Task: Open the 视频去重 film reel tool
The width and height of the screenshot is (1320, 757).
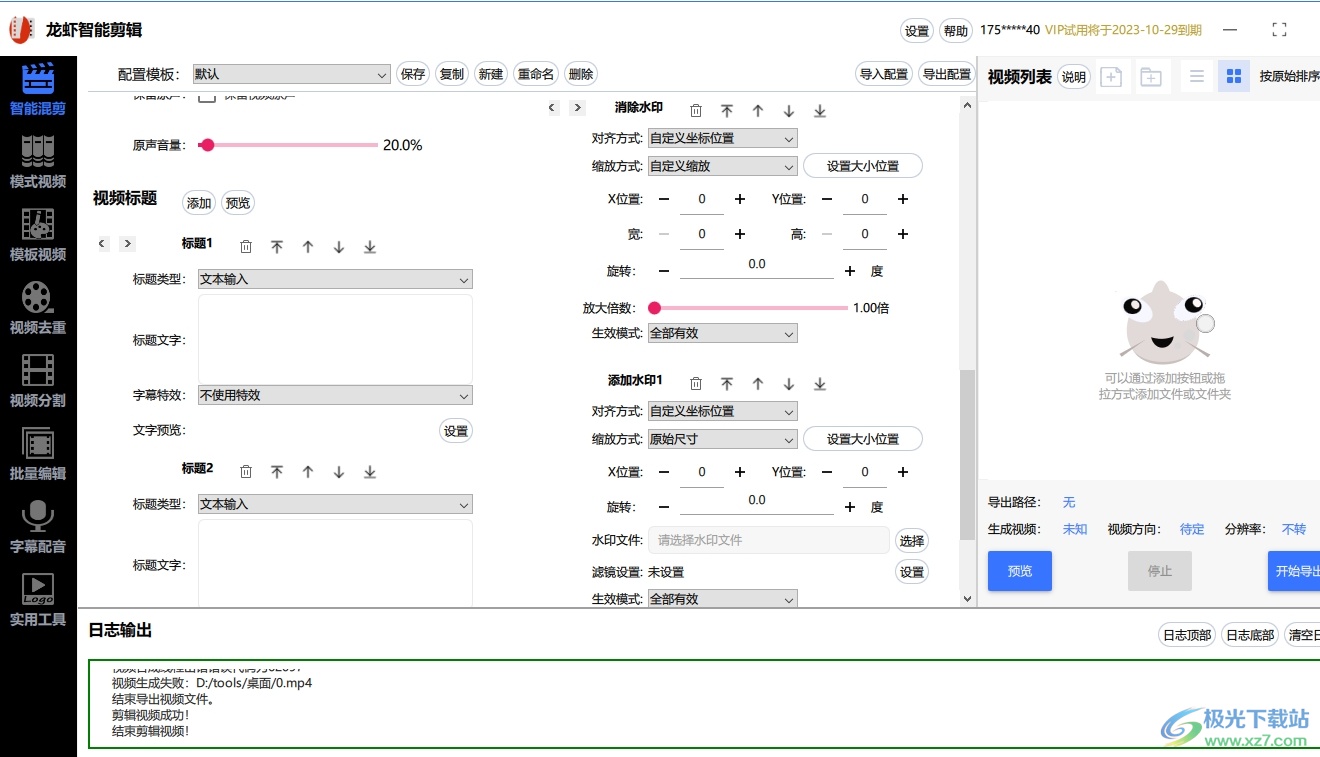Action: [x=38, y=308]
